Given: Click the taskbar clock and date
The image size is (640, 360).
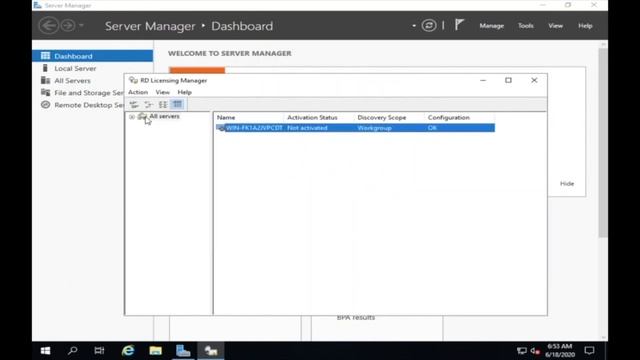Looking at the screenshot, I should [x=560, y=351].
